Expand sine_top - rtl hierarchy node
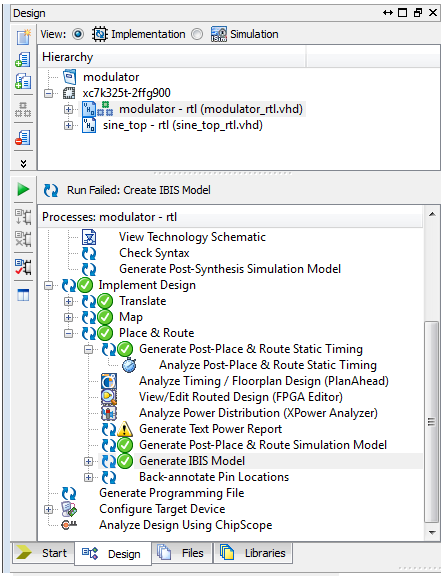The width and height of the screenshot is (445, 576). coord(68,126)
